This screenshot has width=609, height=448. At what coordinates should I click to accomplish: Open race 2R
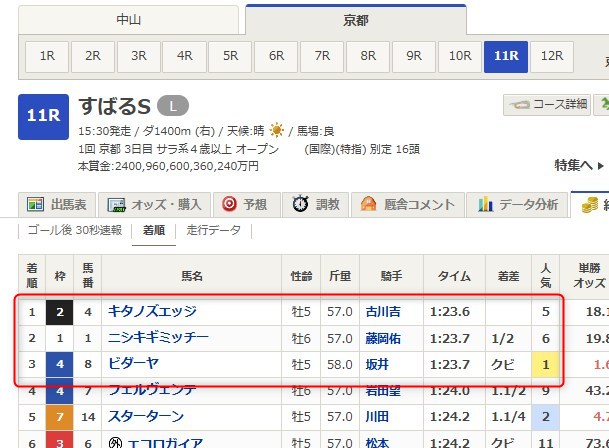point(93,57)
